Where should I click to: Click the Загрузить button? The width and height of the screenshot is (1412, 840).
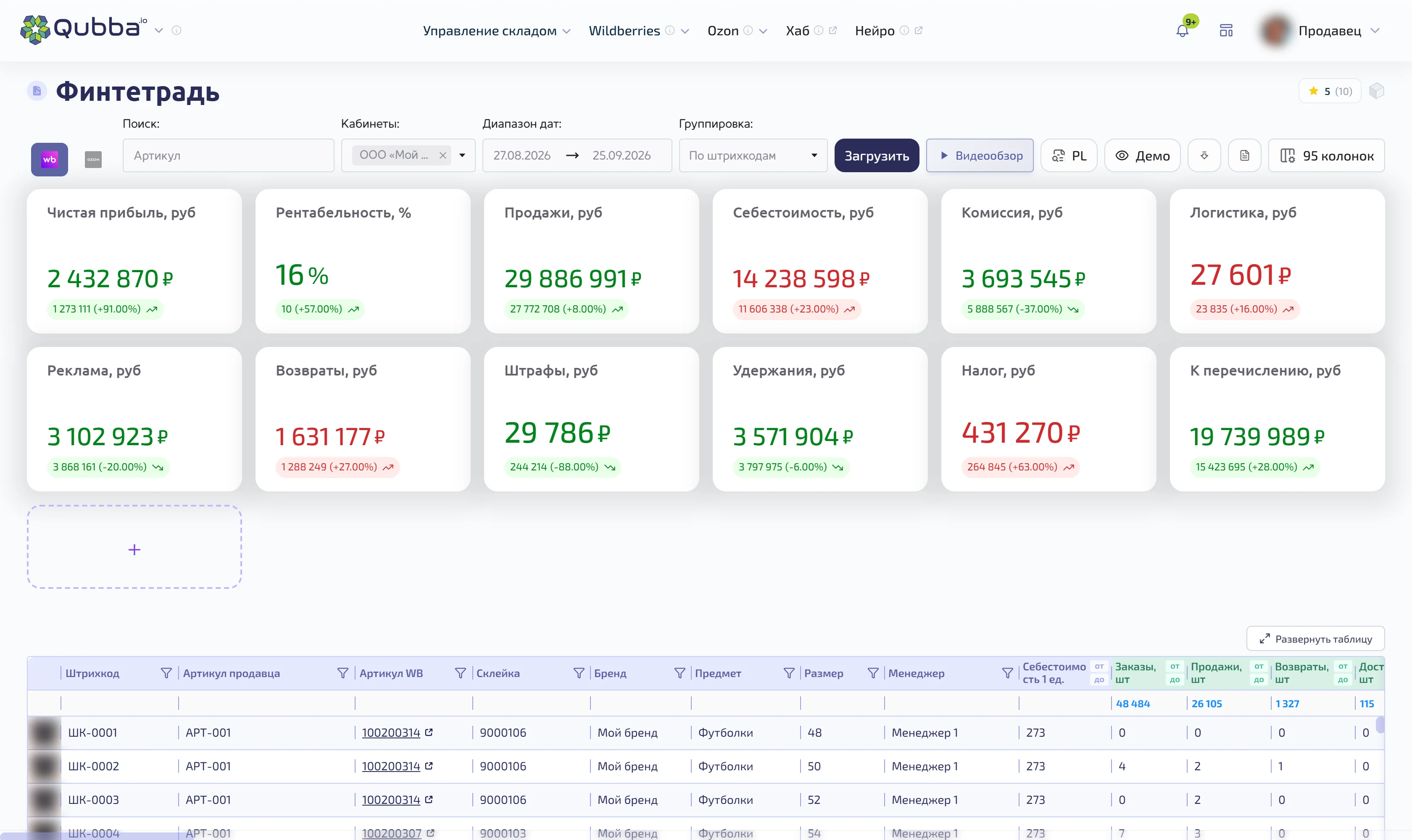[x=877, y=156]
